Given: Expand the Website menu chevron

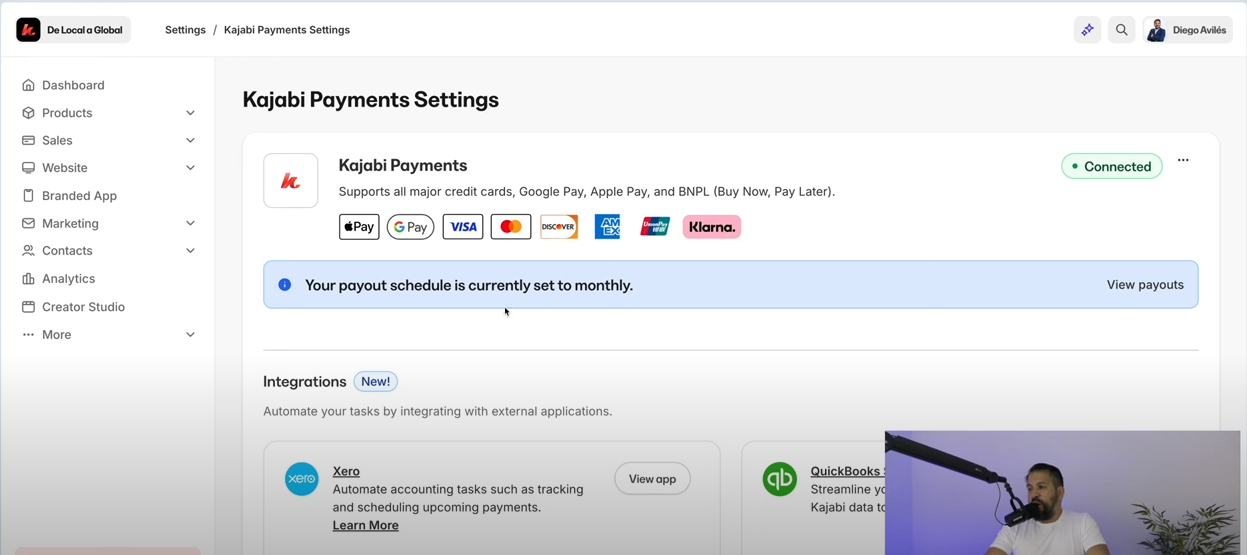Looking at the screenshot, I should click(x=190, y=168).
